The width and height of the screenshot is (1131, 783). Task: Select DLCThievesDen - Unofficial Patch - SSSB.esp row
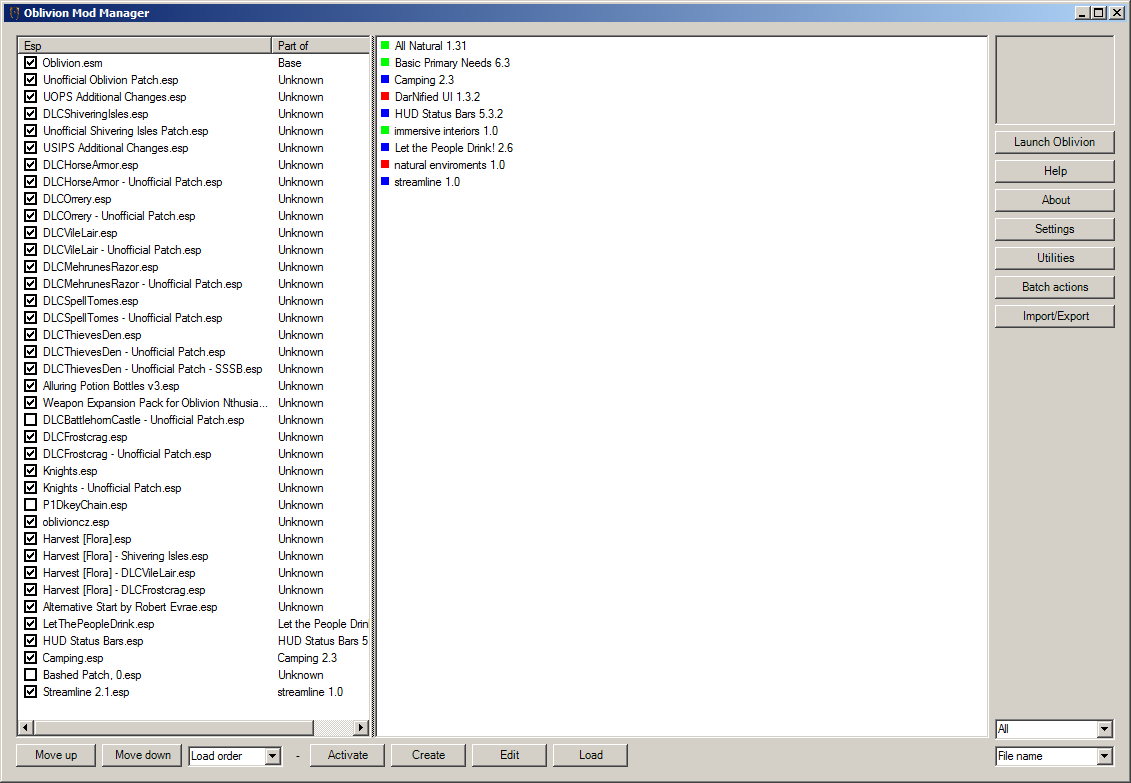[x=194, y=369]
